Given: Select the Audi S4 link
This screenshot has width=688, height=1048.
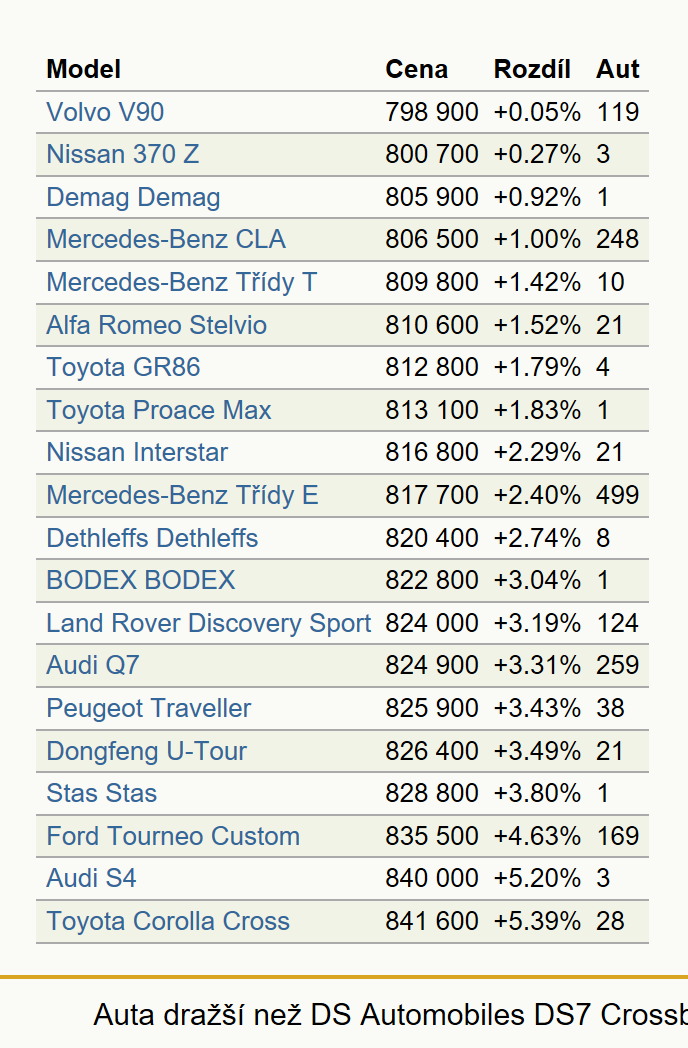Looking at the screenshot, I should pyautogui.click(x=91, y=878).
